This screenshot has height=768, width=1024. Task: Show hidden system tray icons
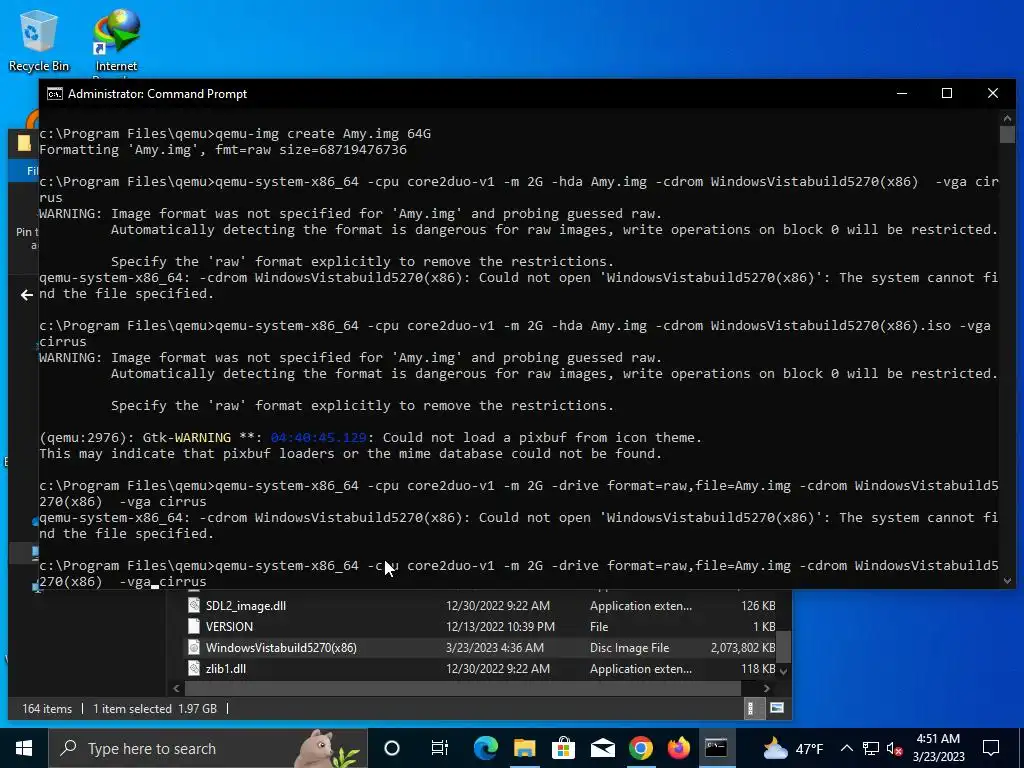tap(846, 748)
